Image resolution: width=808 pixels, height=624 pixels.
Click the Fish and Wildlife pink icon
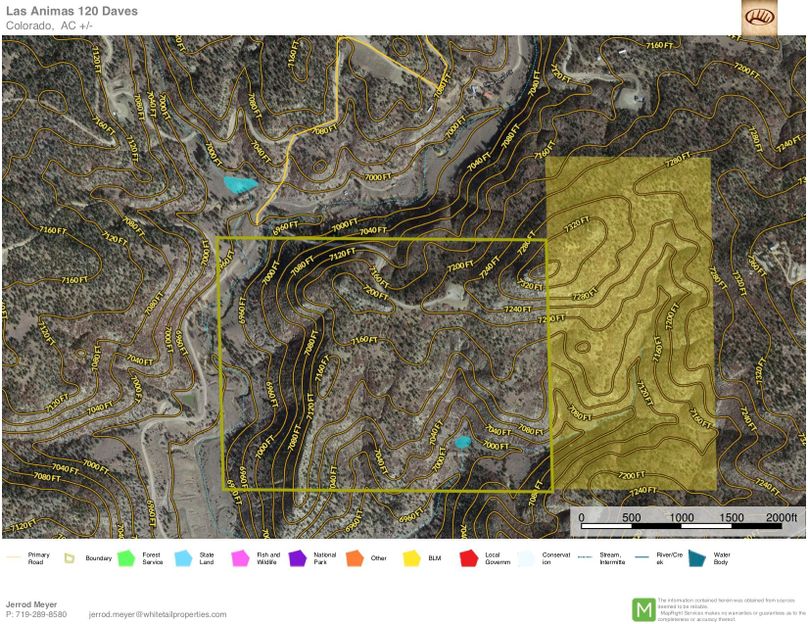click(x=240, y=558)
